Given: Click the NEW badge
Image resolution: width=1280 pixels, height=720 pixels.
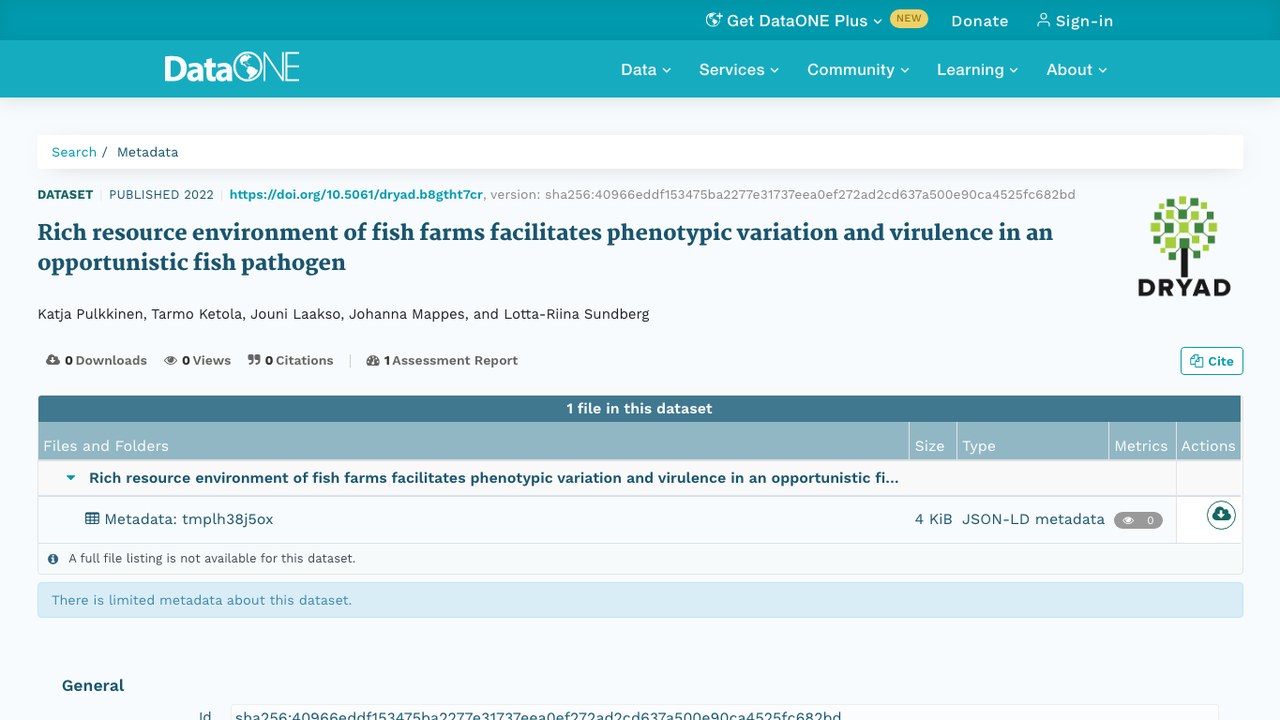Looking at the screenshot, I should [908, 18].
